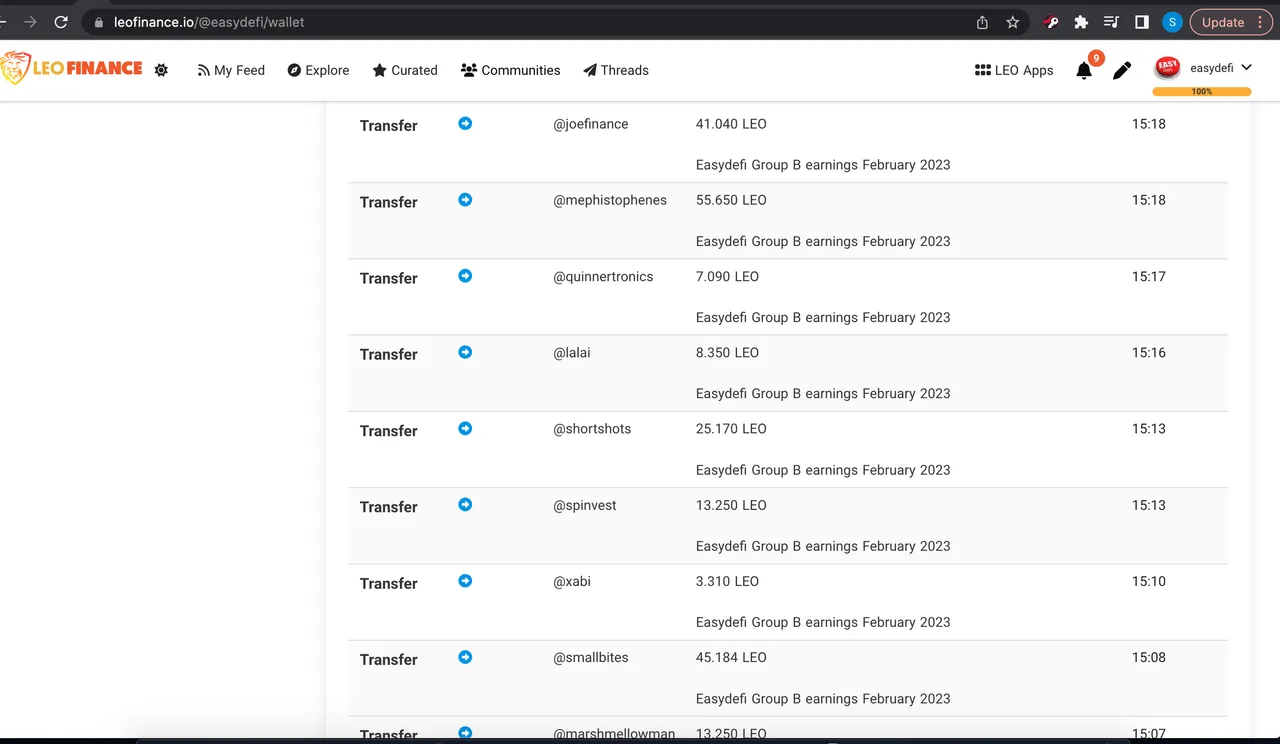Image resolution: width=1280 pixels, height=744 pixels.
Task: Open the Explore page
Action: 318,70
